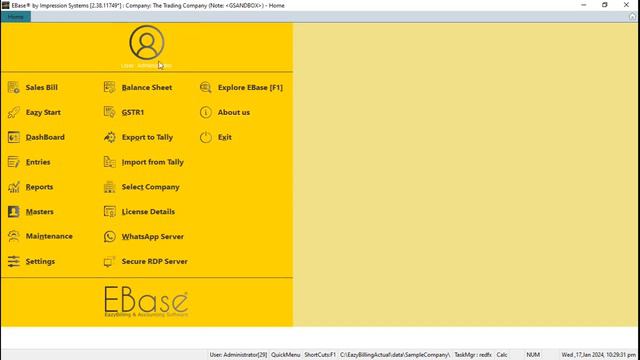The image size is (640, 360).
Task: Click Calc in the status bar
Action: click(x=502, y=355)
